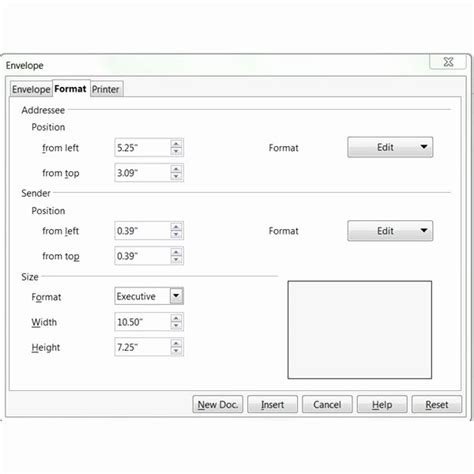Increase envelope Height value
The width and height of the screenshot is (474, 474).
[176, 343]
